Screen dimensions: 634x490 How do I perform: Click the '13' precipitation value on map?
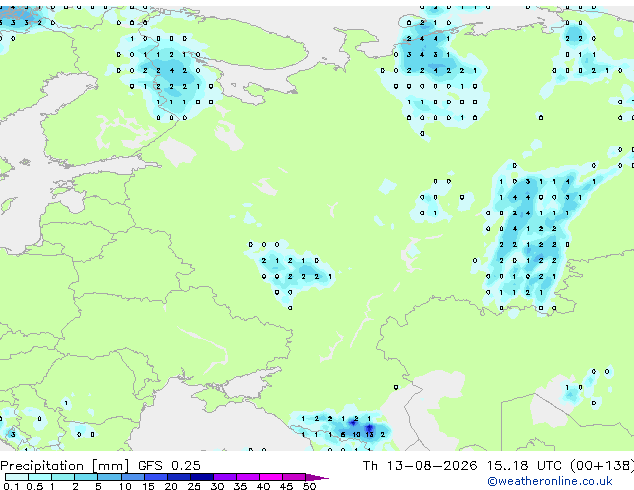(369, 435)
